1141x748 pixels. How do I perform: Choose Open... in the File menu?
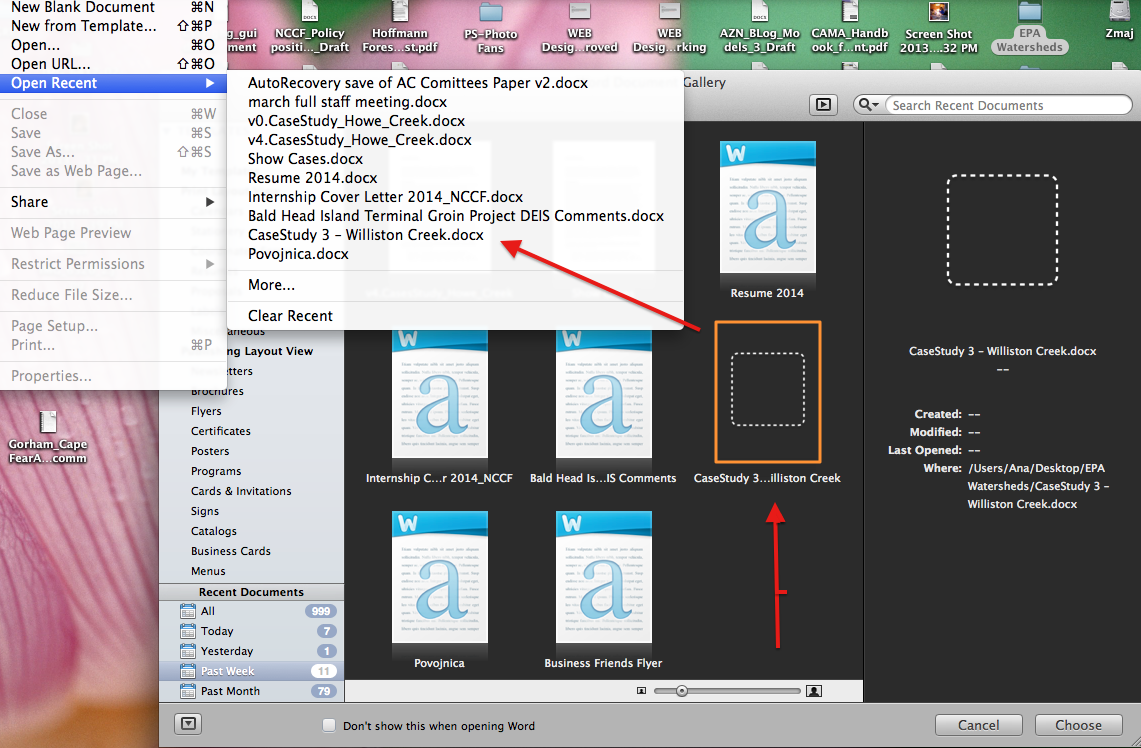[x=114, y=44]
